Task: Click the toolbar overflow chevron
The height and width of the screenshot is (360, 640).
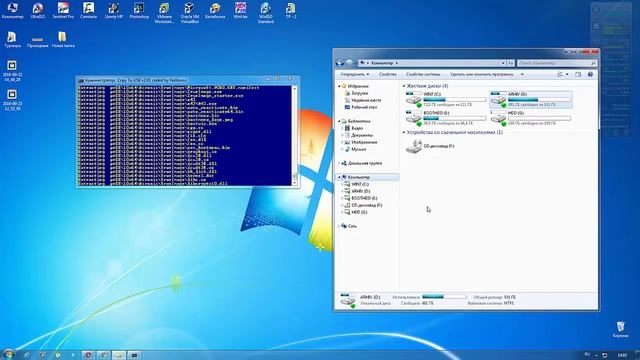Action: coord(522,74)
